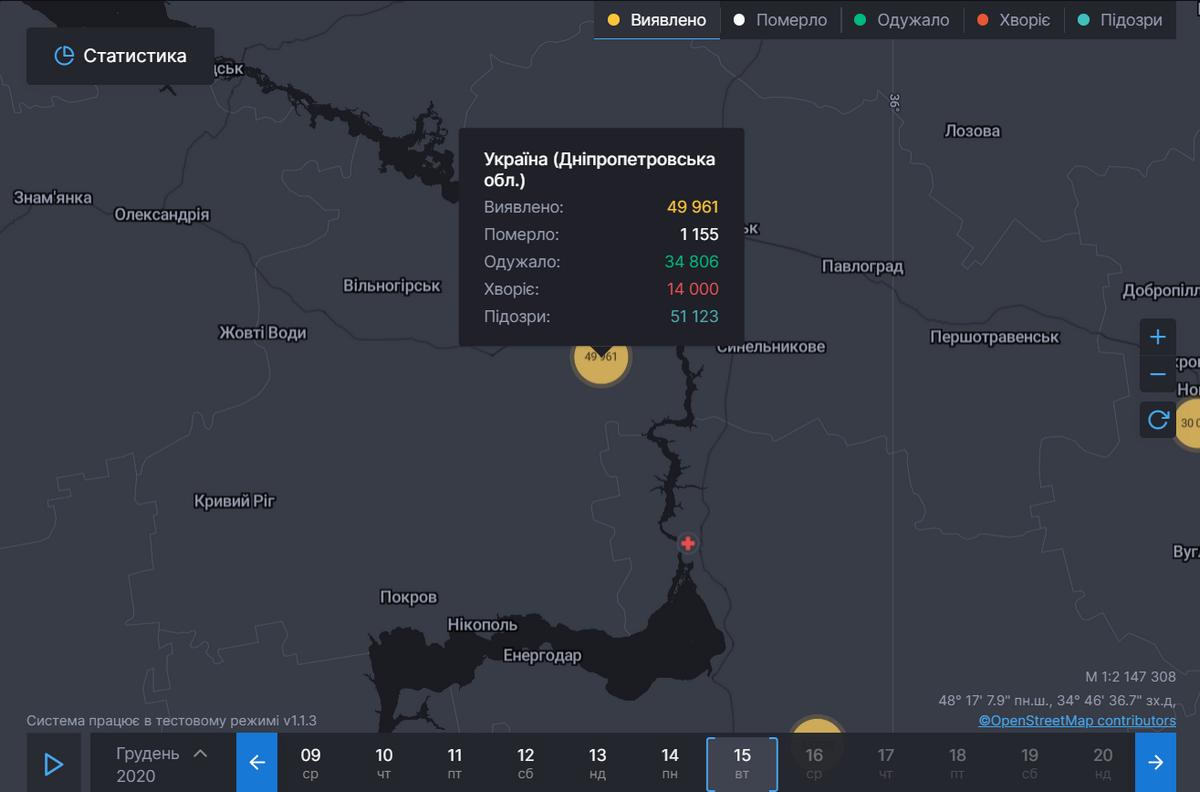1200x792 pixels.
Task: Click the Підозри value 51 123
Action: 693,316
